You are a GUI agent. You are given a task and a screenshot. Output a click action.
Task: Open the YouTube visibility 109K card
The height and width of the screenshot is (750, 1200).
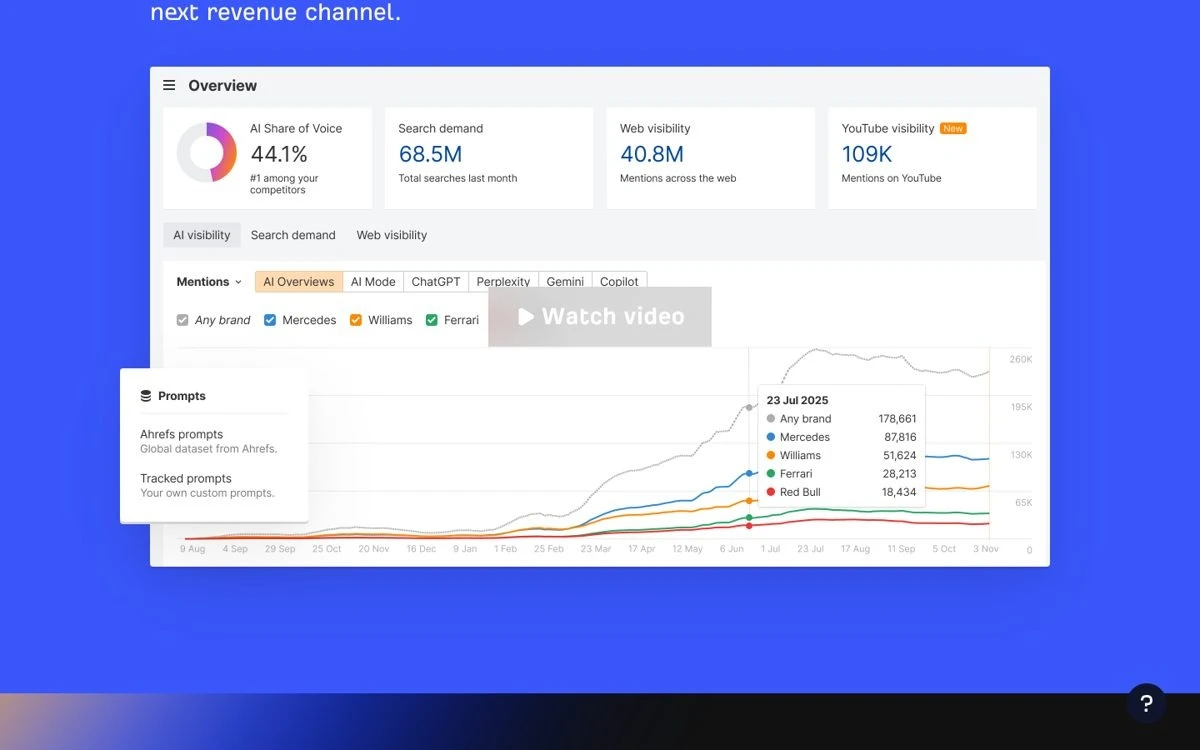[932, 158]
